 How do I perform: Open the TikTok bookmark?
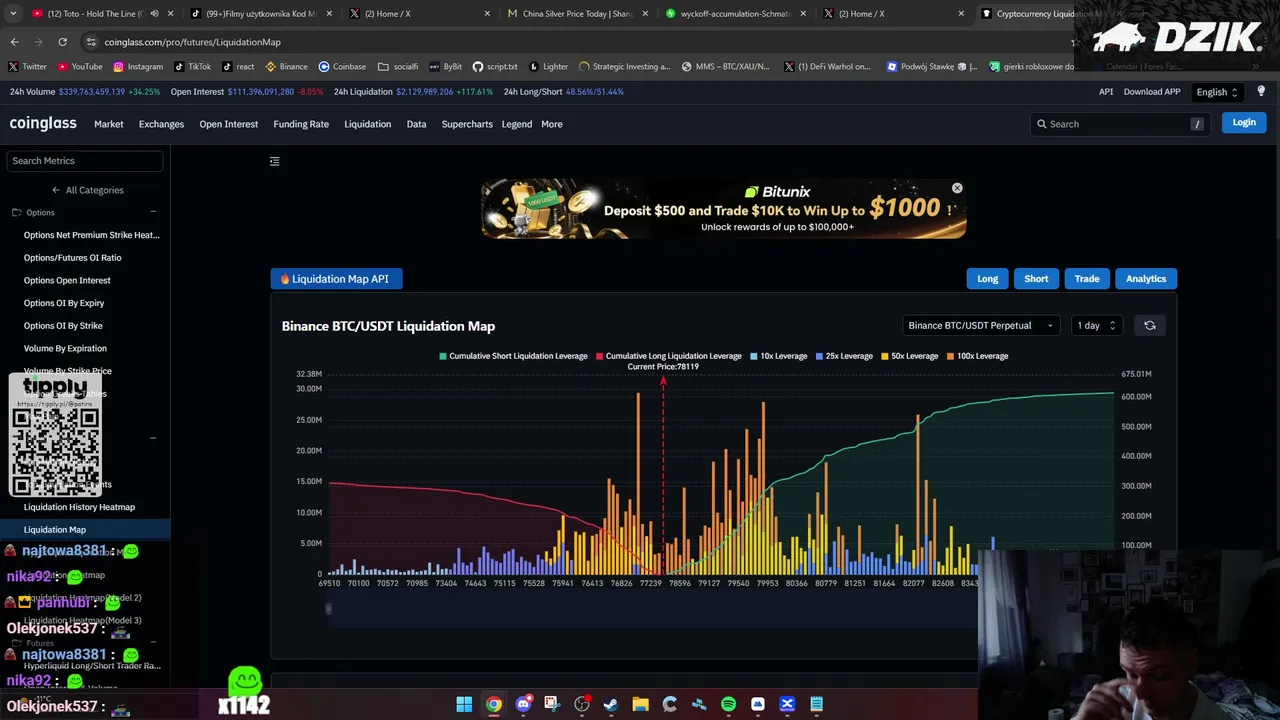click(x=192, y=66)
